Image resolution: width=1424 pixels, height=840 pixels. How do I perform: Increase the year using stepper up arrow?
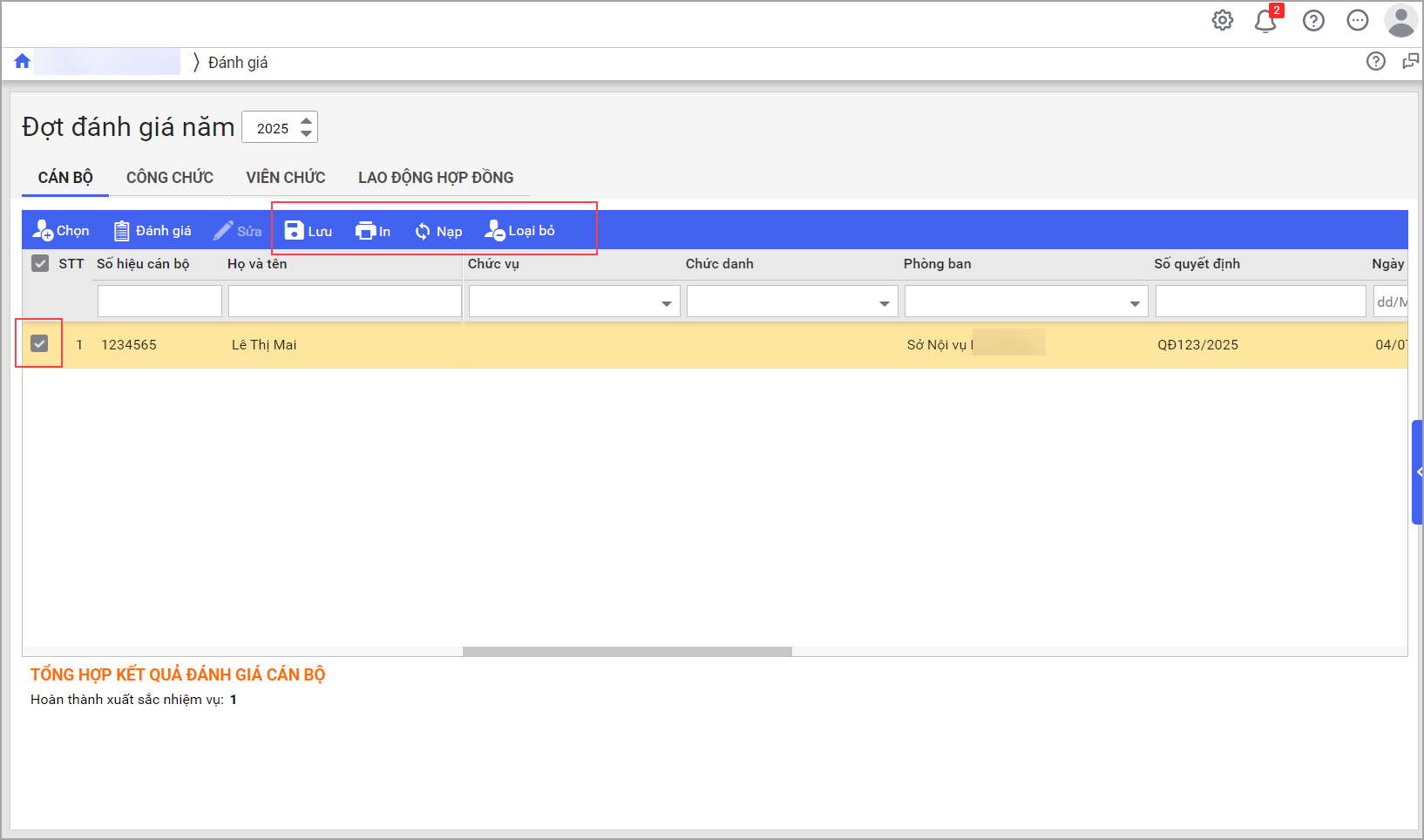coord(306,121)
